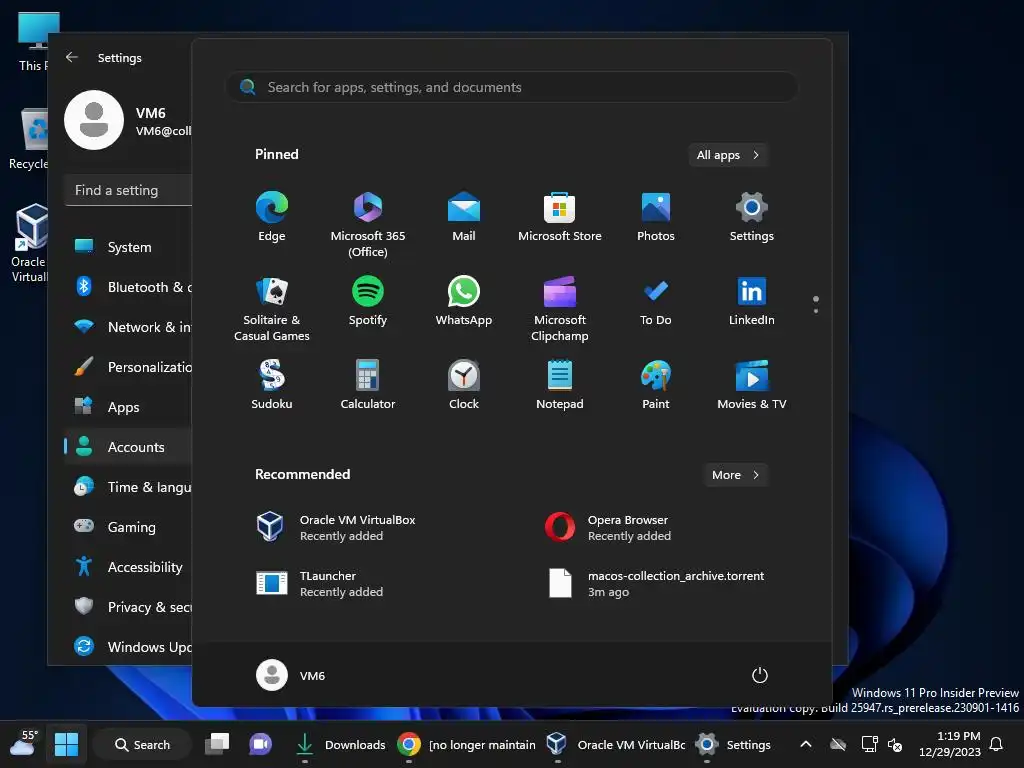1024x768 pixels.
Task: Select System in Settings sidebar
Action: coord(129,247)
